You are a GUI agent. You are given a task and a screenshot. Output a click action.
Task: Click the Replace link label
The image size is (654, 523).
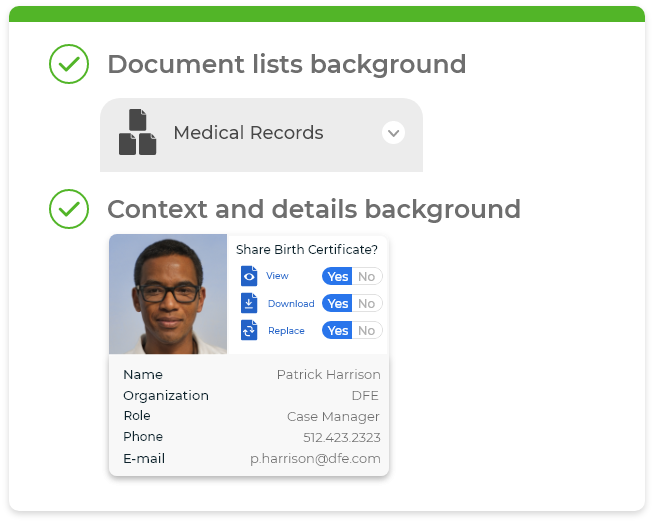[286, 331]
